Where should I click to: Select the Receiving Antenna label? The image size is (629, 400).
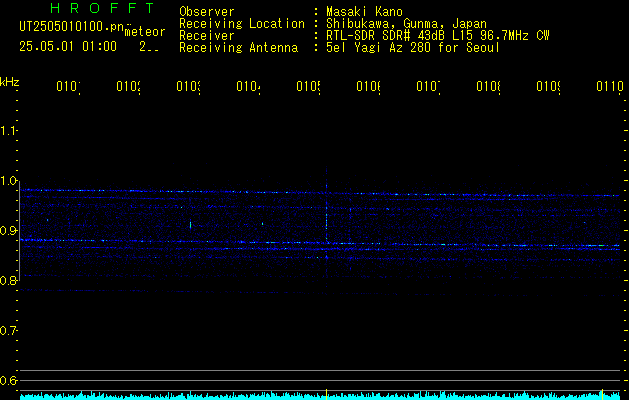tap(238, 48)
